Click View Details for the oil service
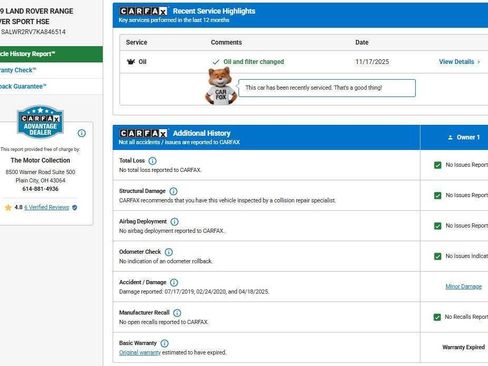The height and width of the screenshot is (366, 488). (x=456, y=62)
